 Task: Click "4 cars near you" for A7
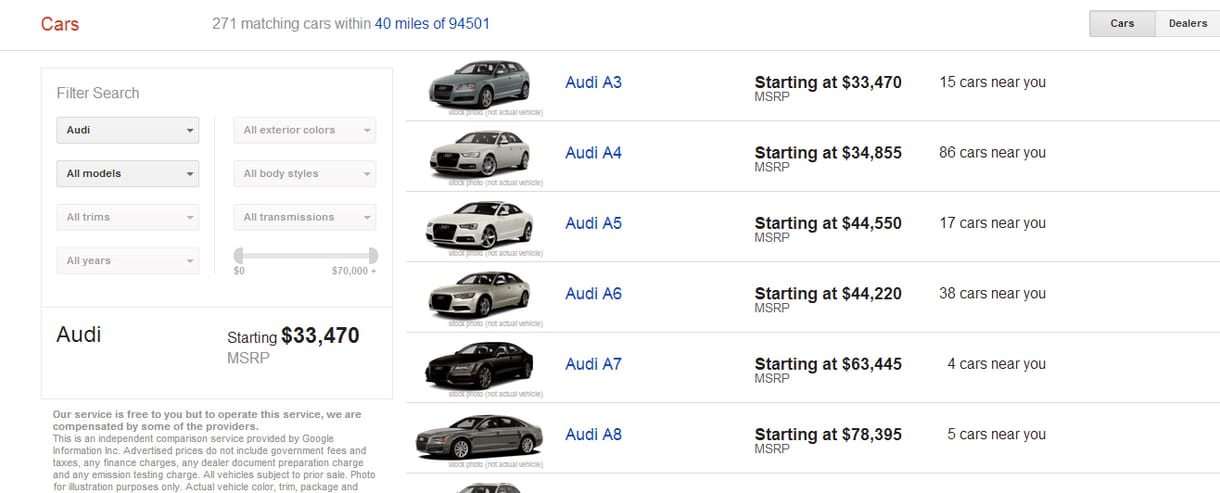pyautogui.click(x=996, y=364)
